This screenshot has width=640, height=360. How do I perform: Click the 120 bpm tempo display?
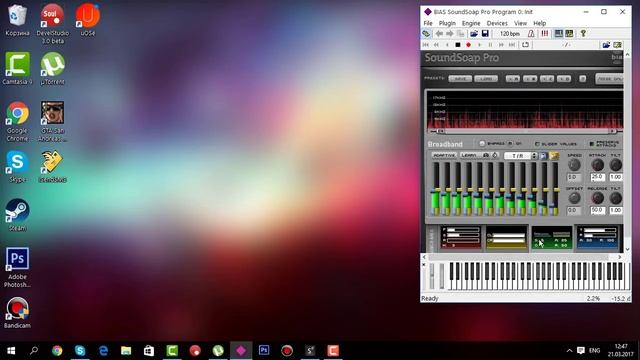tap(510, 33)
